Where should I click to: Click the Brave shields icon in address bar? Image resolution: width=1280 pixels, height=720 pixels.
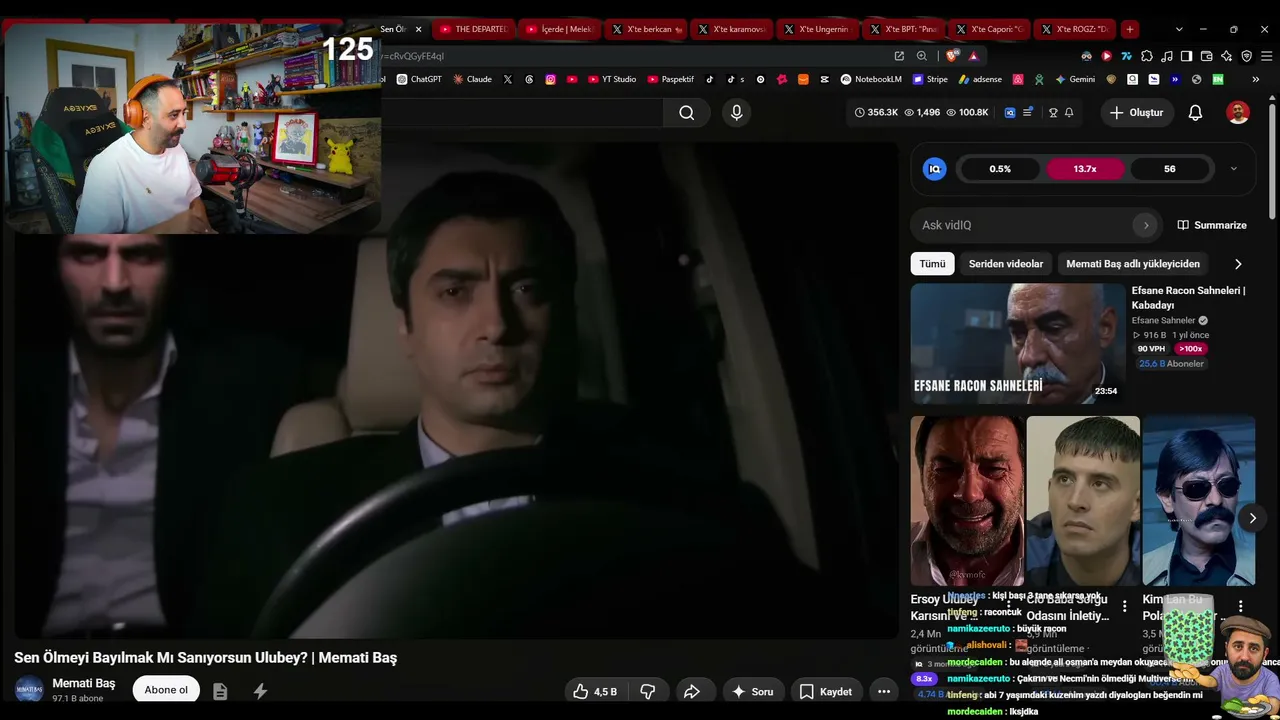click(952, 56)
